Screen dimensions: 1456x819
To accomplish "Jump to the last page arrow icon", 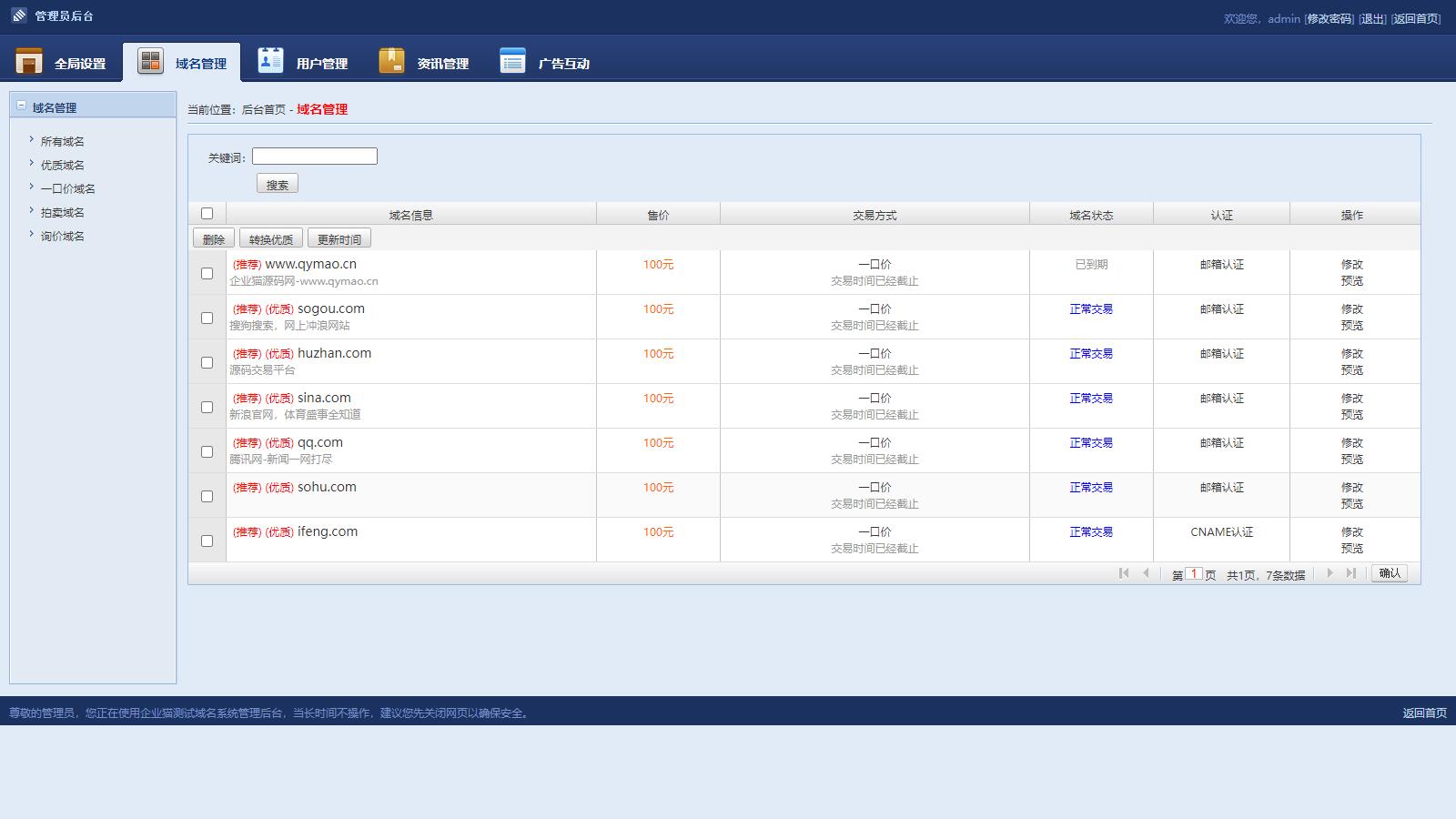I will point(1351,573).
